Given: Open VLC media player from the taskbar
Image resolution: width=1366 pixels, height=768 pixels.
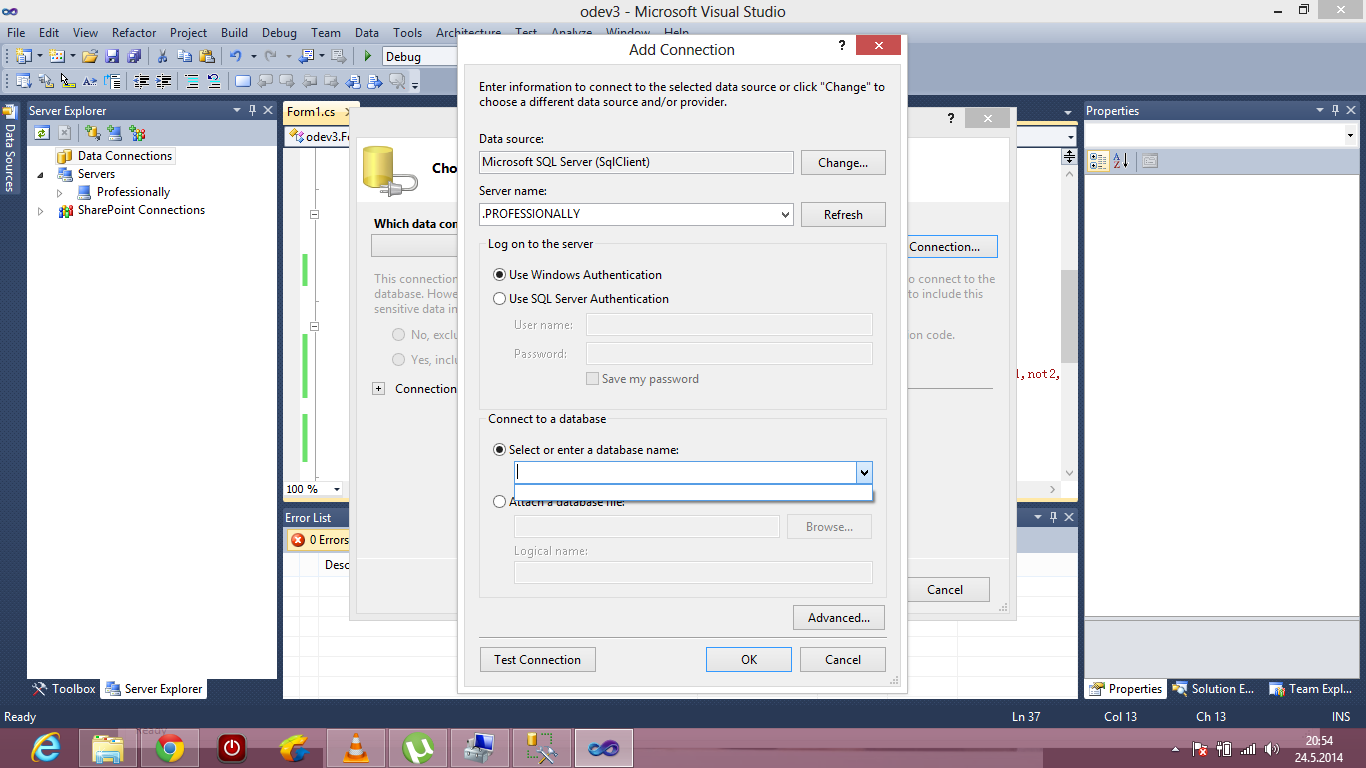Looking at the screenshot, I should pyautogui.click(x=355, y=747).
